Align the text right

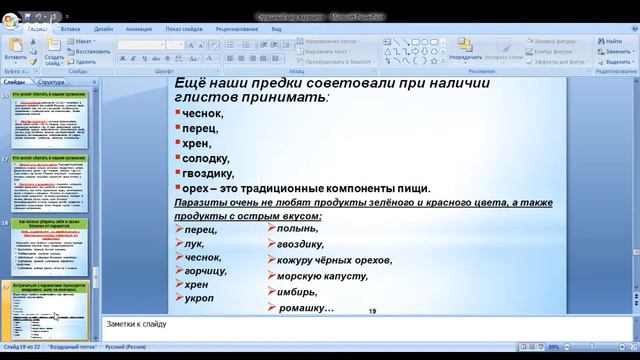pos(252,59)
